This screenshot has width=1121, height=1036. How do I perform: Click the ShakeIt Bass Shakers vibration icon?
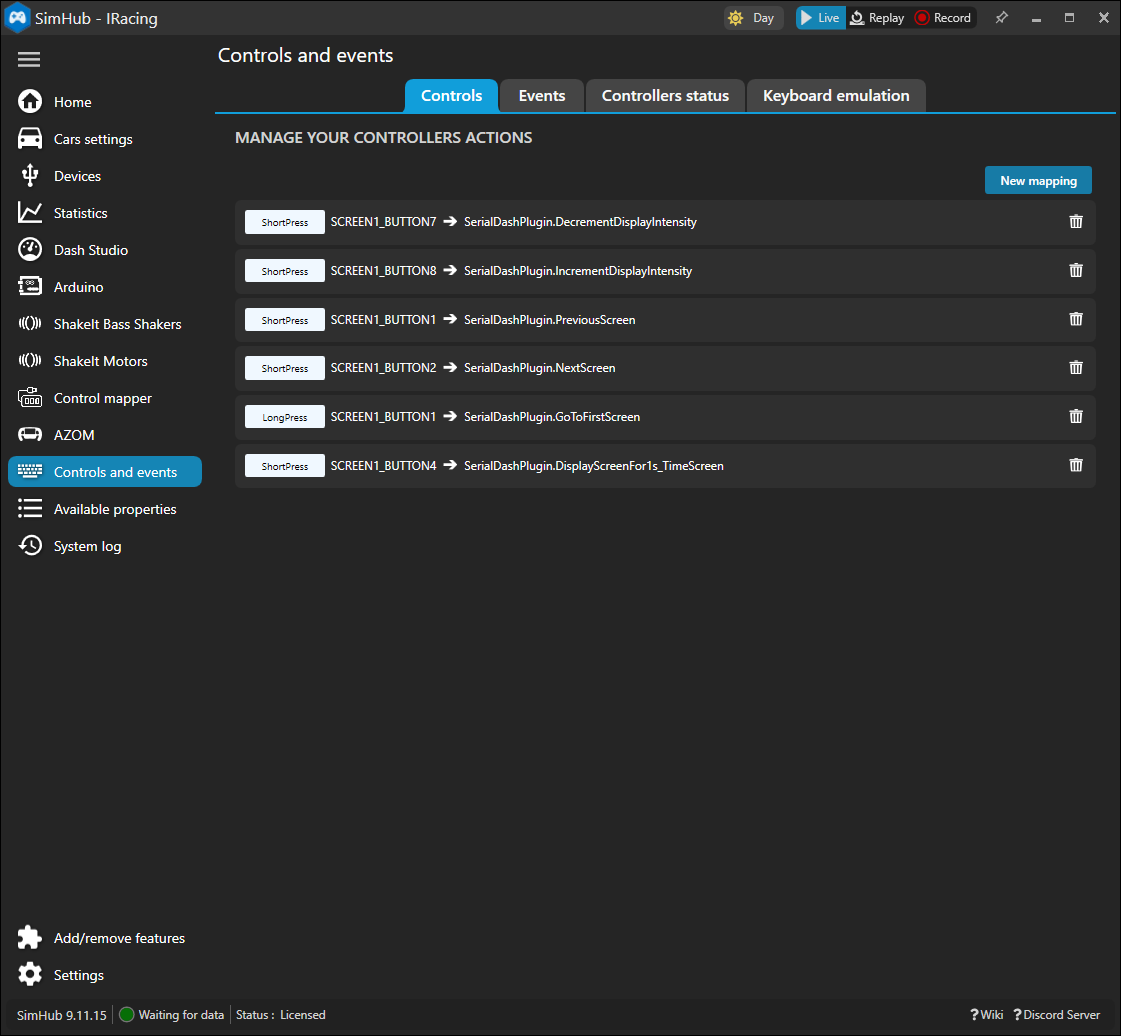(x=30, y=324)
